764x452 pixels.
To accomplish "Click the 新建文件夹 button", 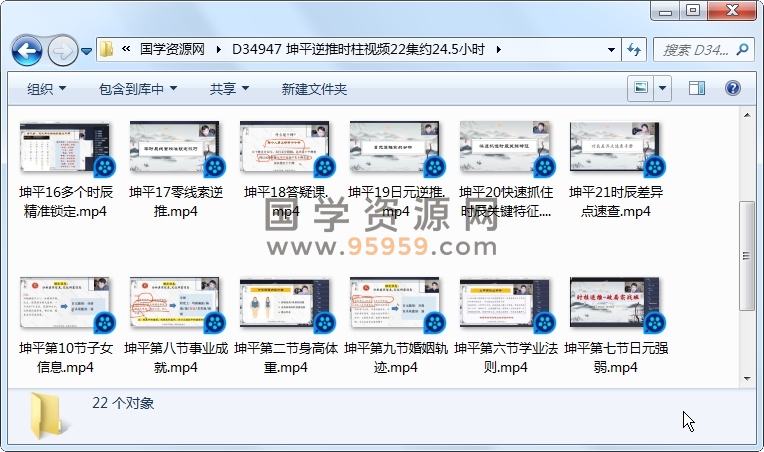I will coord(314,89).
